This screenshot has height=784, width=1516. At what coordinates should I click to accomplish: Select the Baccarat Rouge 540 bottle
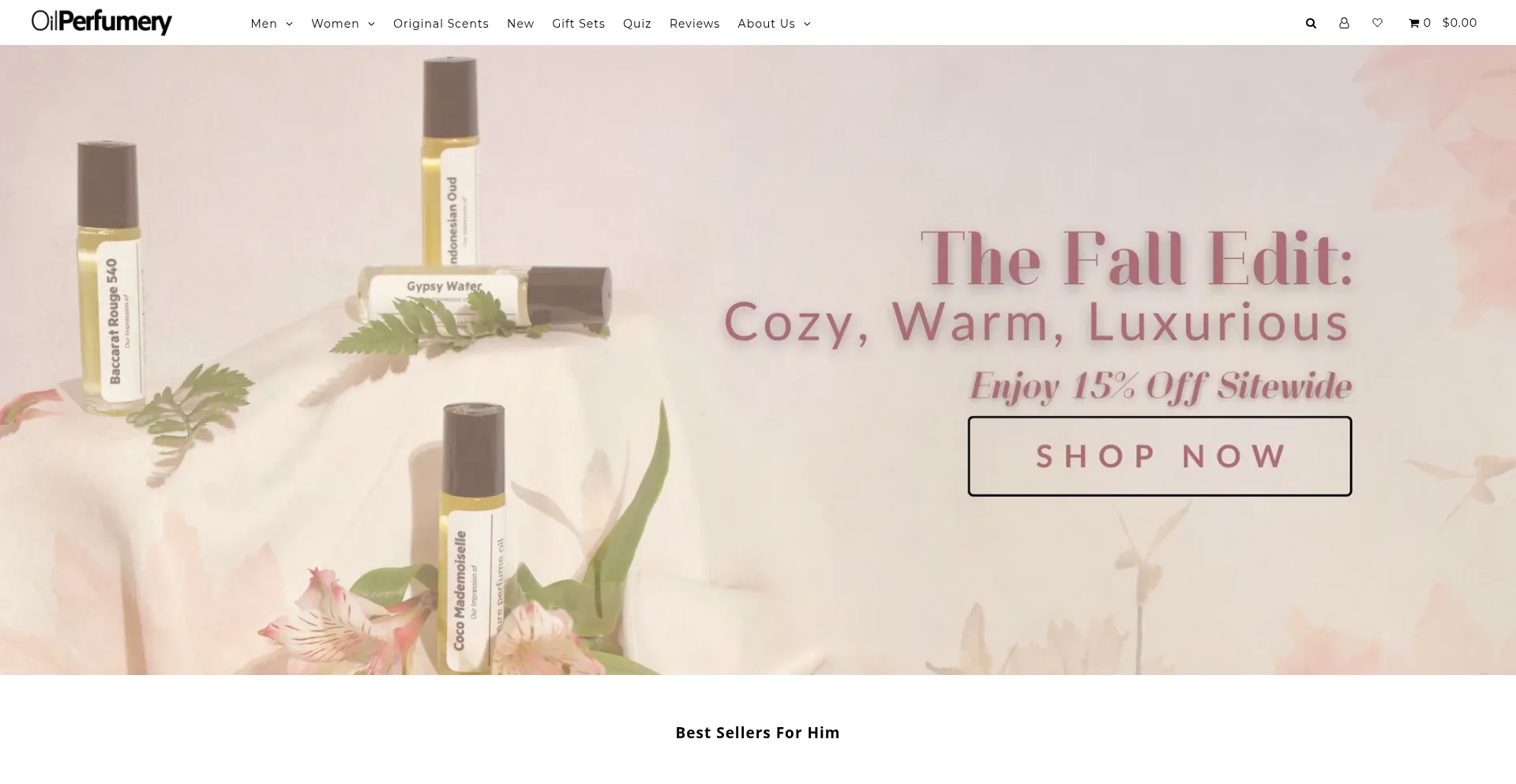coord(111,276)
